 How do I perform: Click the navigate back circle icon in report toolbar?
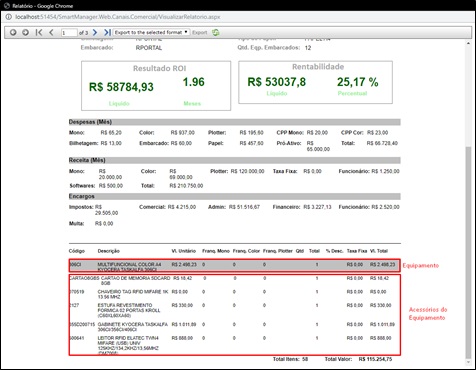(13, 32)
